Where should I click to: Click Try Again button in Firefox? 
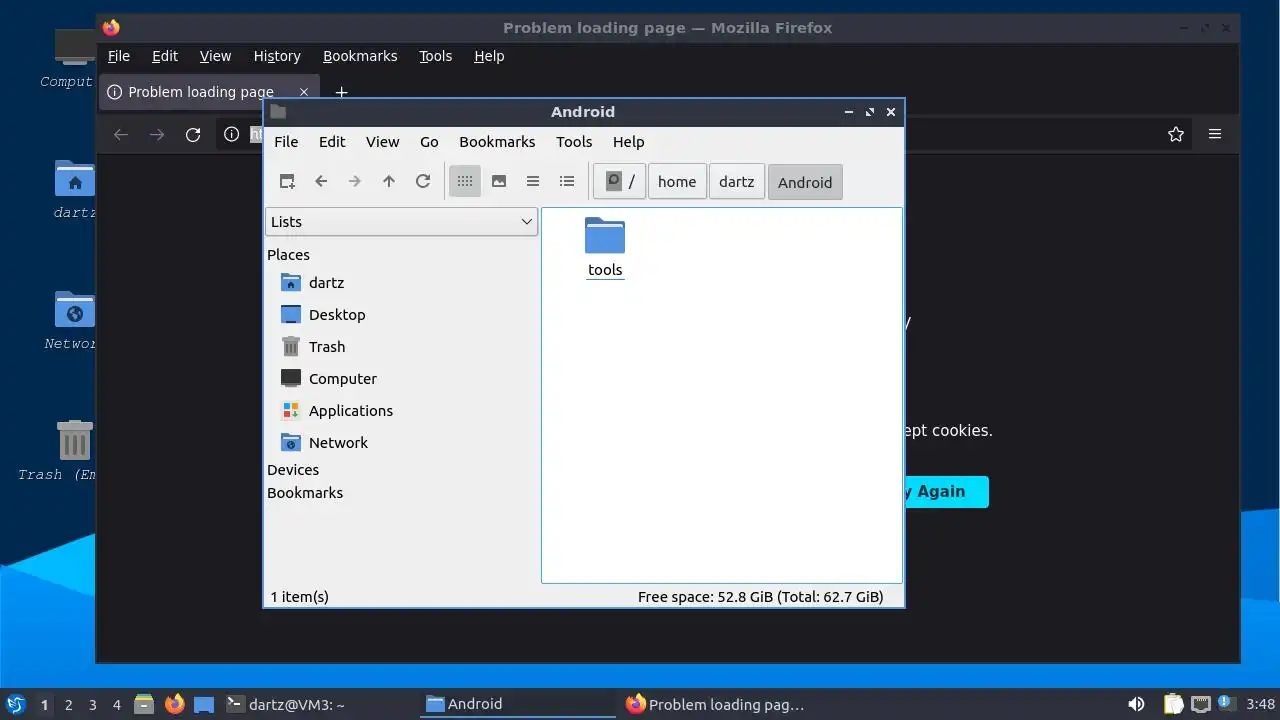tap(946, 492)
